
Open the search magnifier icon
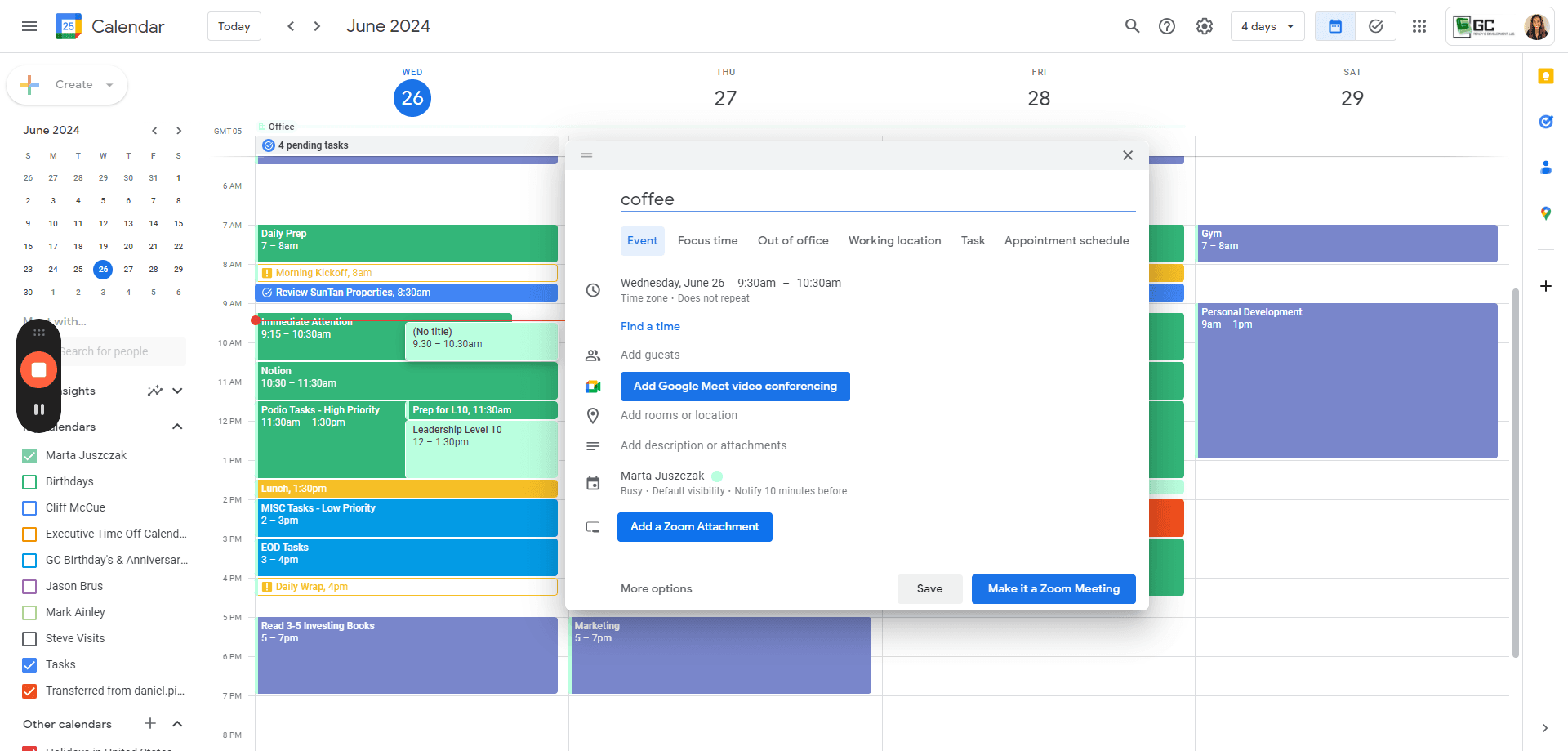[x=1132, y=26]
